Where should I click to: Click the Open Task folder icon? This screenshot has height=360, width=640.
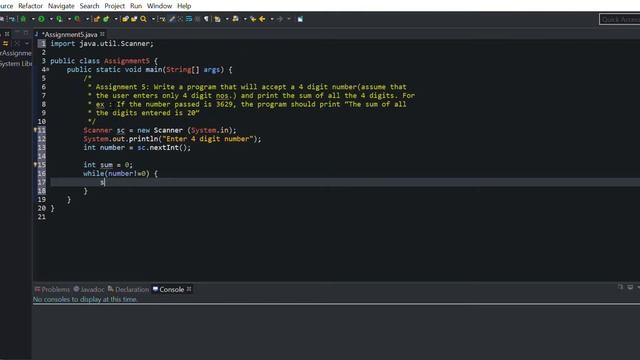click(x=134, y=19)
